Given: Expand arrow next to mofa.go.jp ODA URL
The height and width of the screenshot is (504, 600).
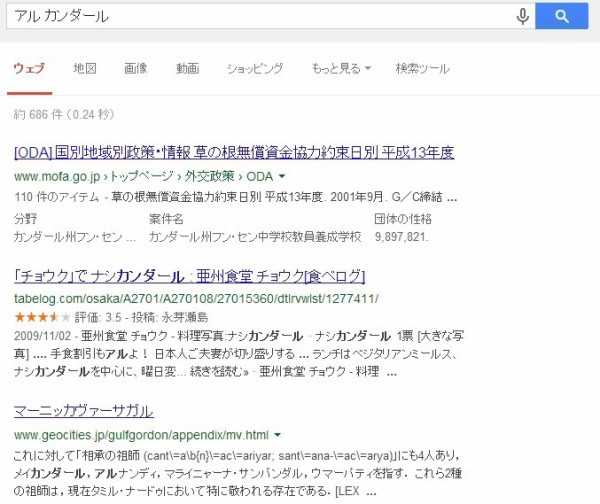Looking at the screenshot, I should pos(282,176).
